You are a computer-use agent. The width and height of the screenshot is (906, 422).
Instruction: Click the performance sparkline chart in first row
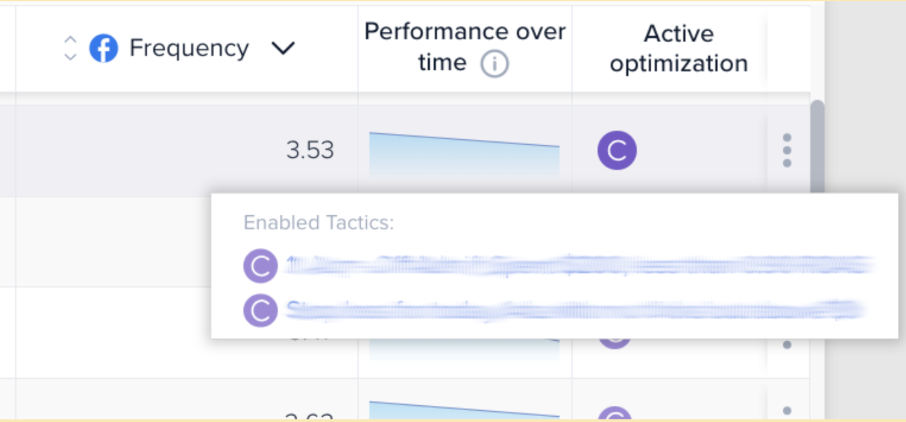click(x=465, y=155)
